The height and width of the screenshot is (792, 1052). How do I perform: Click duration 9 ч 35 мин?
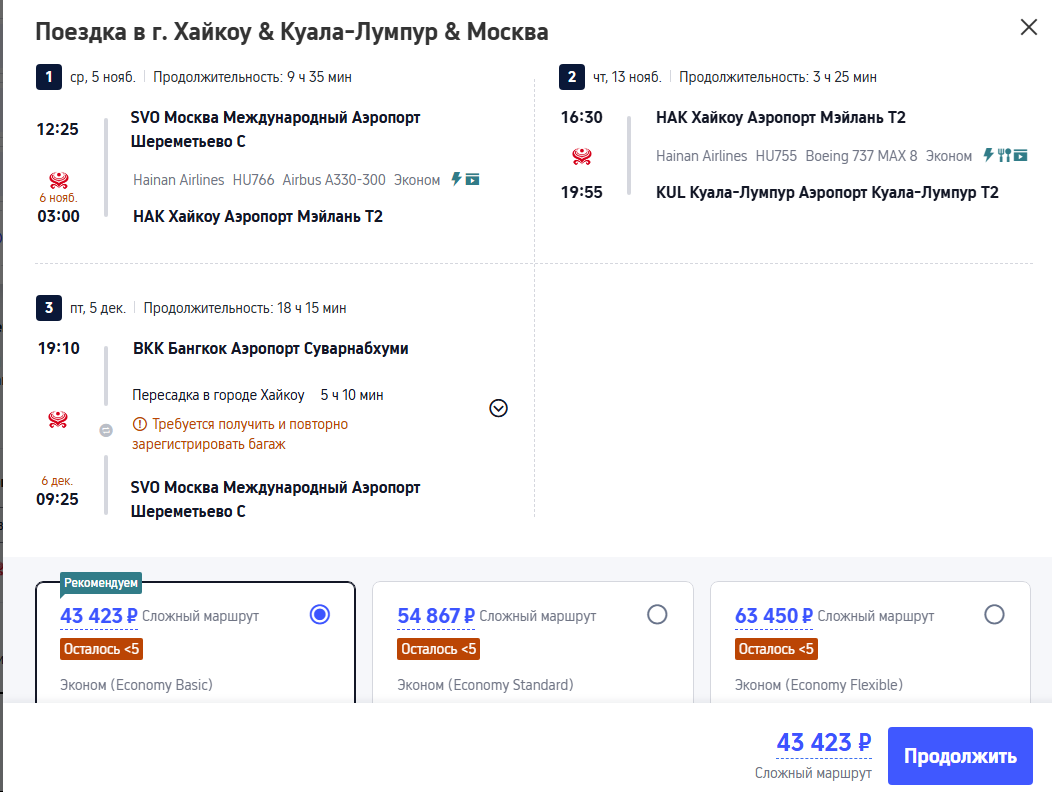(x=319, y=77)
